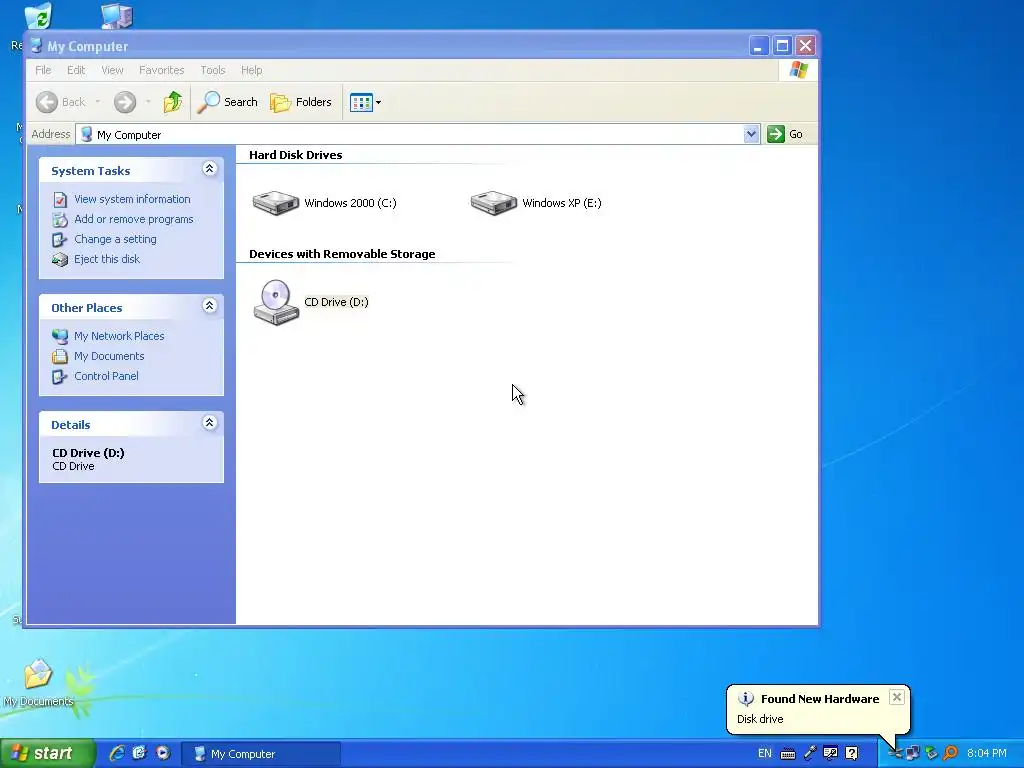The width and height of the screenshot is (1024, 768).
Task: Click the keyboard icon on language bar
Action: (788, 754)
